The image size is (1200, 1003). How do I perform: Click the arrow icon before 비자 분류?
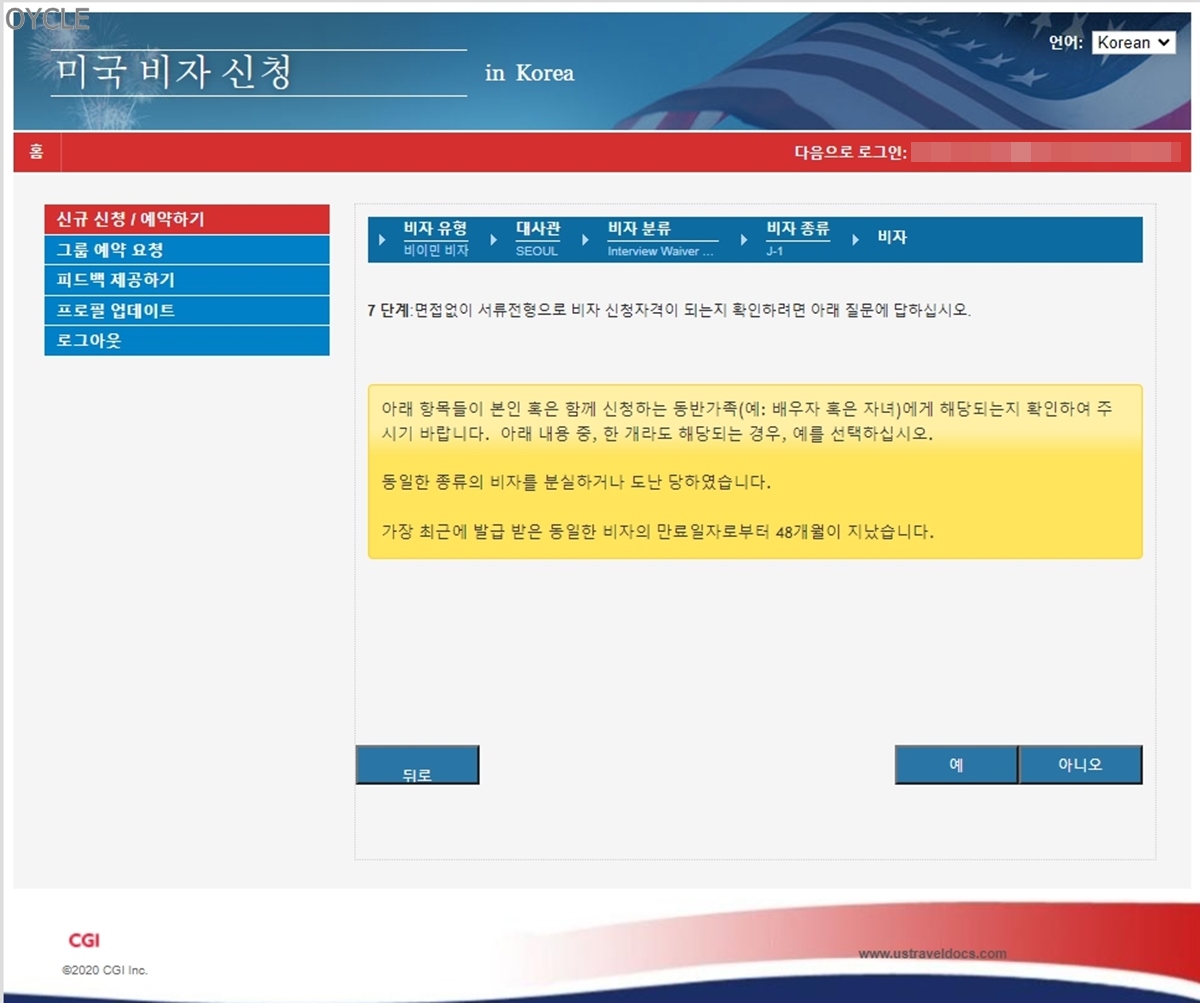click(x=586, y=240)
